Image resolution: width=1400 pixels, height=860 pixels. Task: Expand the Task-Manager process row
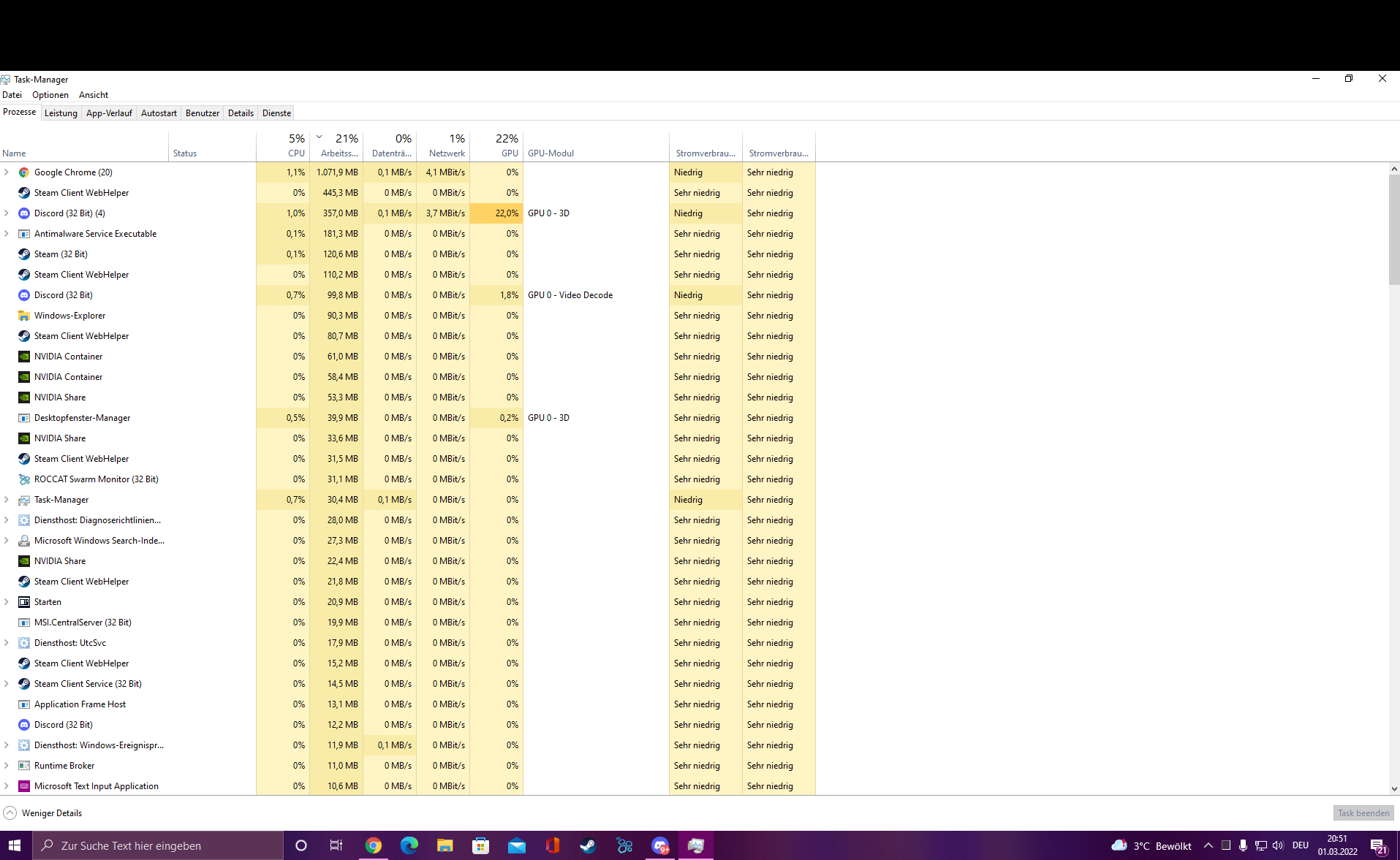tap(7, 500)
